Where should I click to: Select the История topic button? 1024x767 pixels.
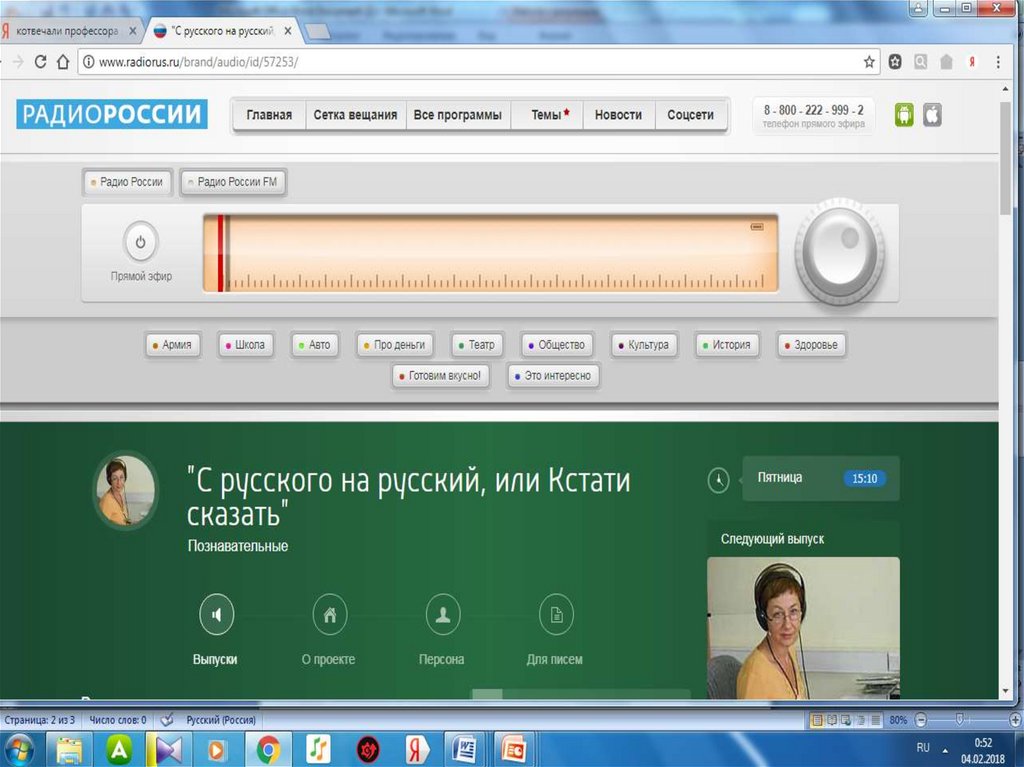tap(727, 345)
